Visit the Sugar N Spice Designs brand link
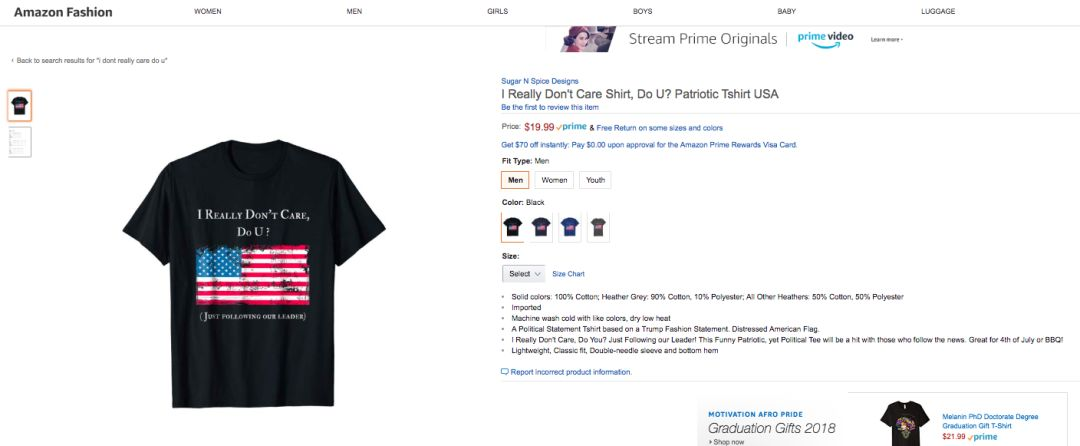This screenshot has height=446, width=1080. pos(539,81)
